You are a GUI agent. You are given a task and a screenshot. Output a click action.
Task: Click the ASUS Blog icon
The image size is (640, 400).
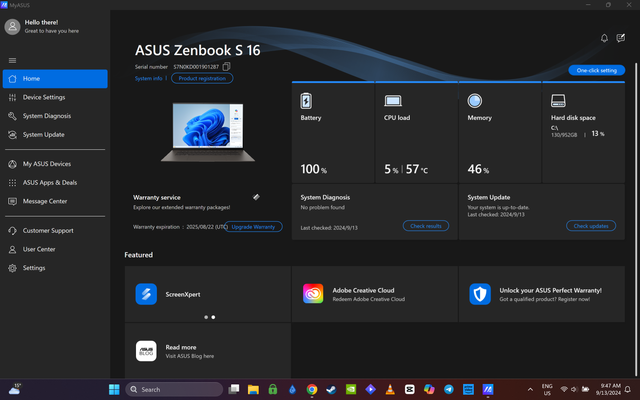click(146, 351)
